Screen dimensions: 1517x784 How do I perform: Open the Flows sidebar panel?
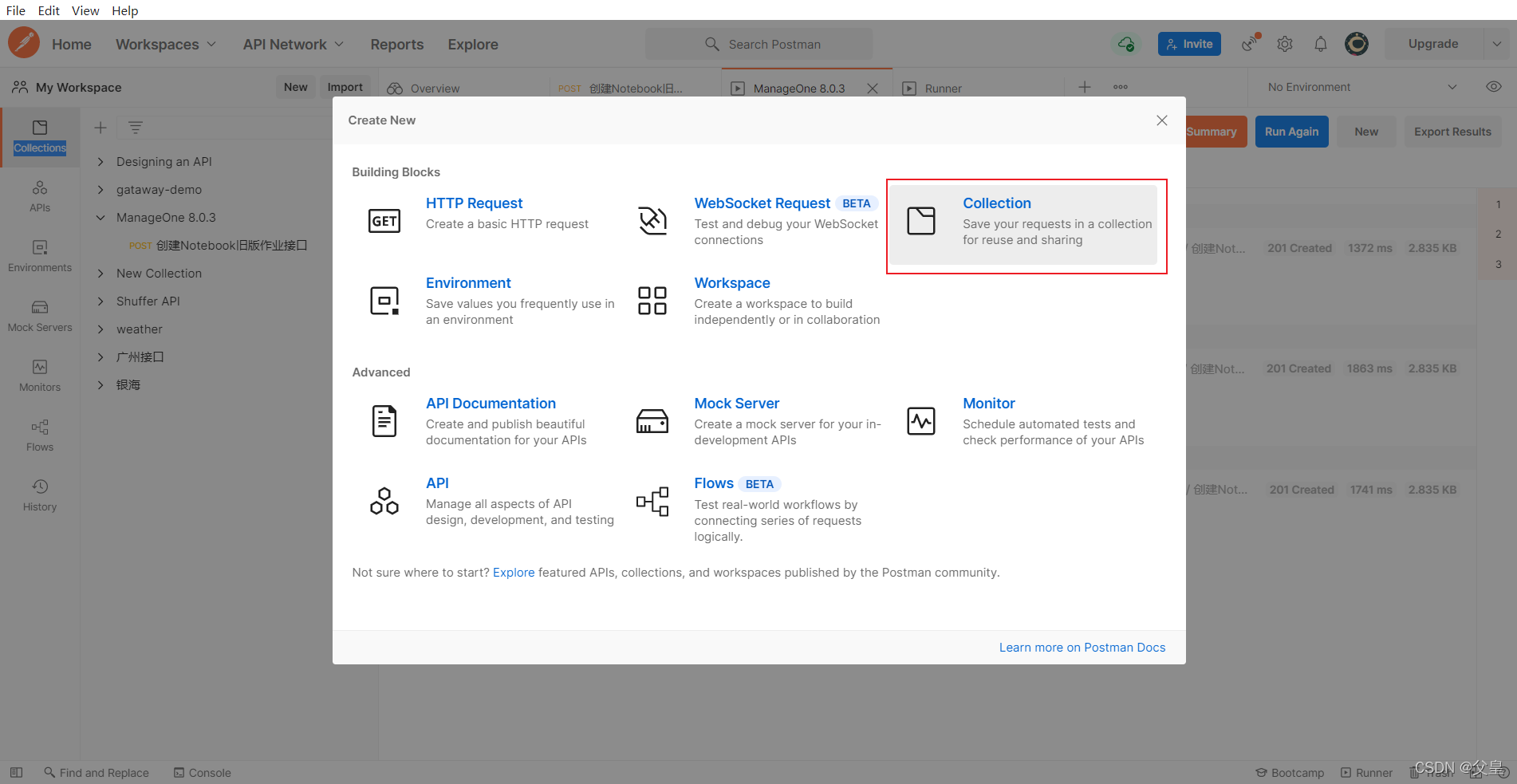40,436
